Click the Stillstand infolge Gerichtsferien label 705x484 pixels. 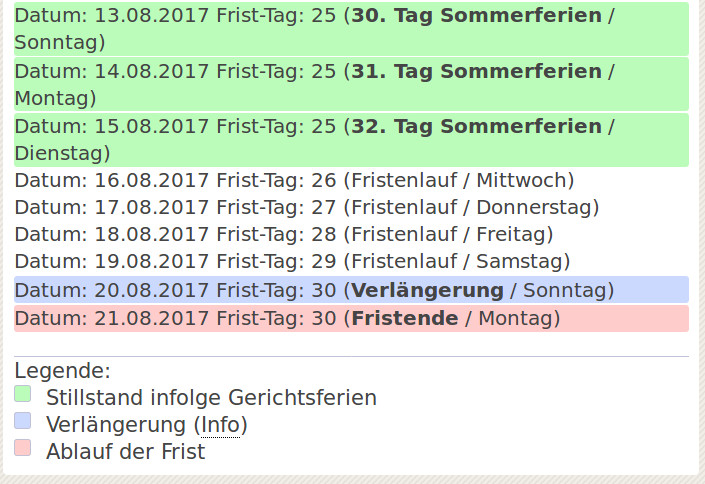click(211, 398)
